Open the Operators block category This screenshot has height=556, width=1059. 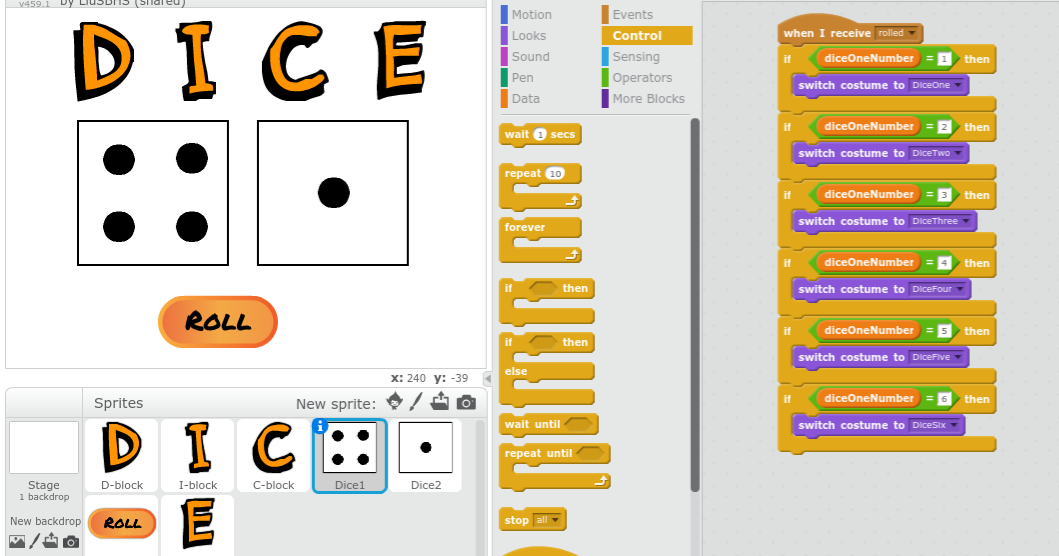(642, 77)
